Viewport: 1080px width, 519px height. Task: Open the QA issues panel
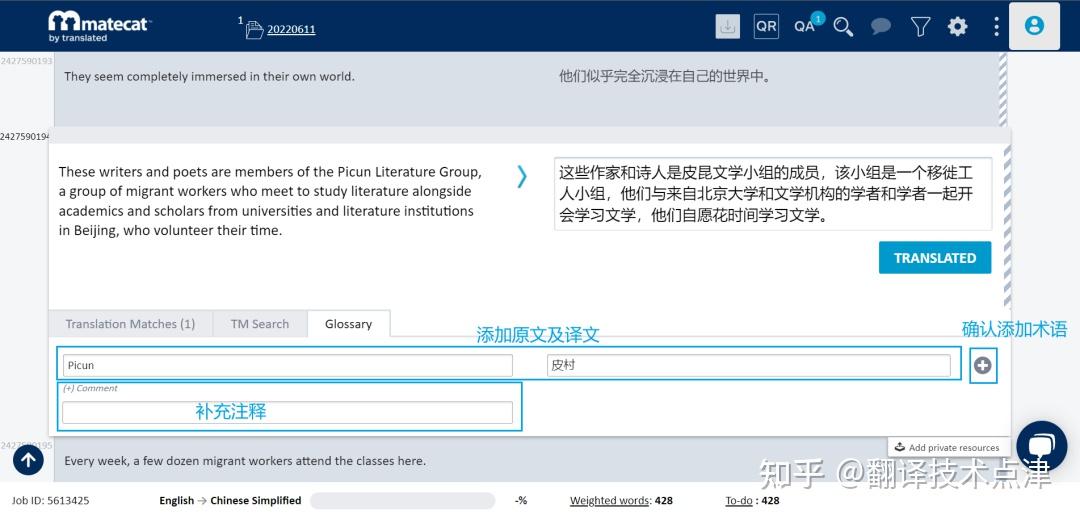pyautogui.click(x=806, y=26)
